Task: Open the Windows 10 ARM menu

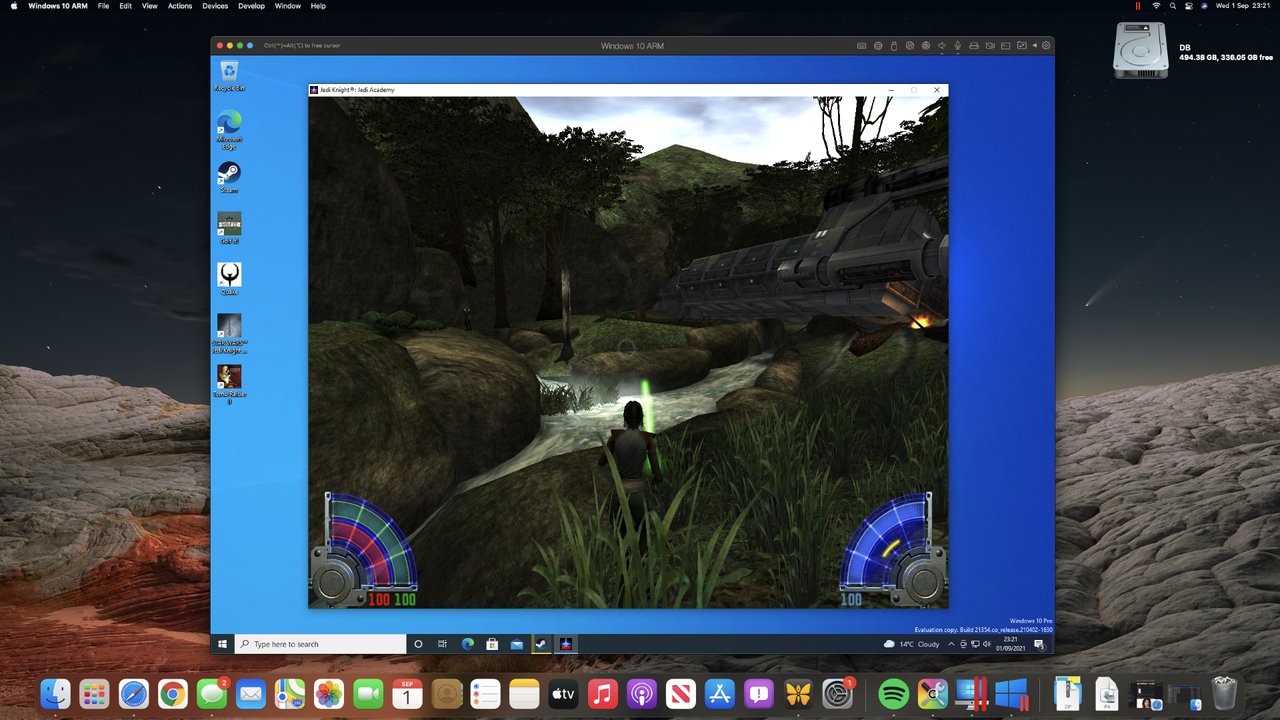Action: coord(58,6)
